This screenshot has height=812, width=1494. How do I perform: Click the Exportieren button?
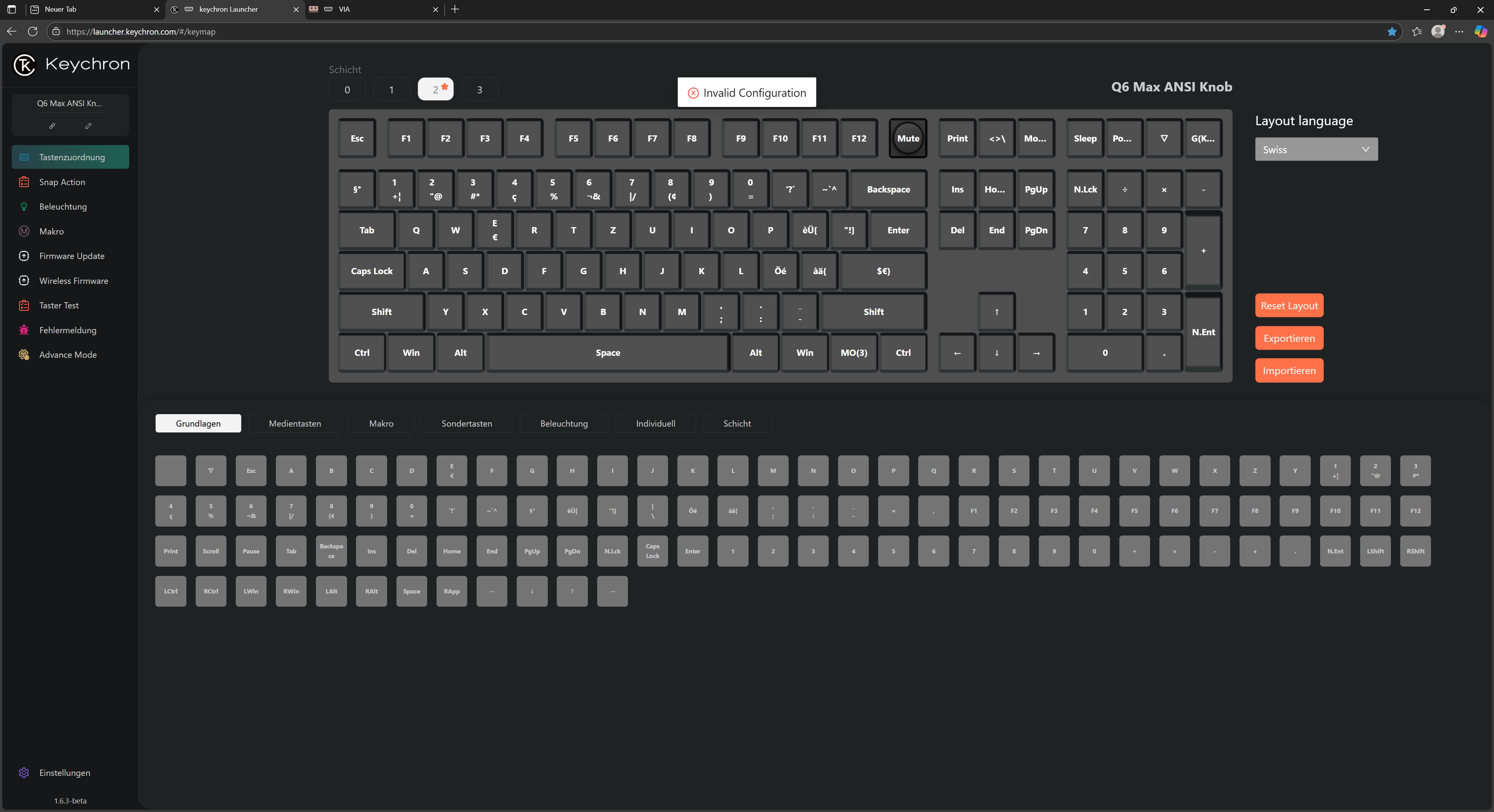1289,338
